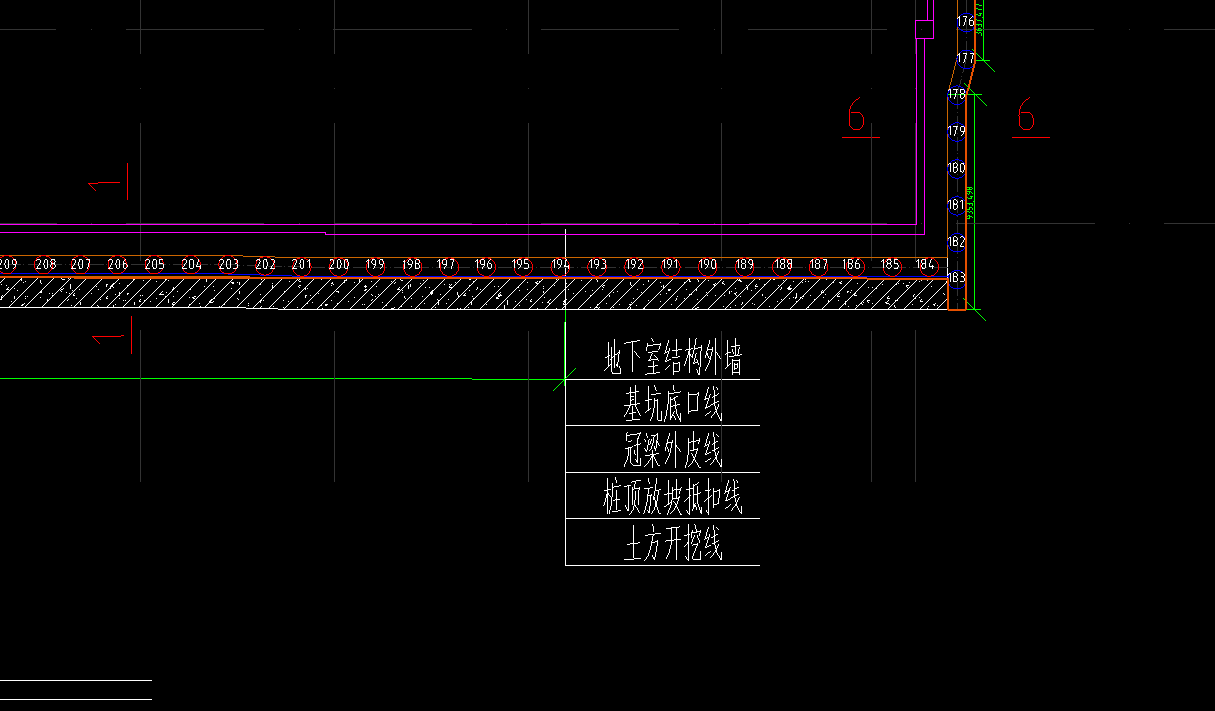Select pile label 200
1215x711 pixels.
click(x=338, y=265)
